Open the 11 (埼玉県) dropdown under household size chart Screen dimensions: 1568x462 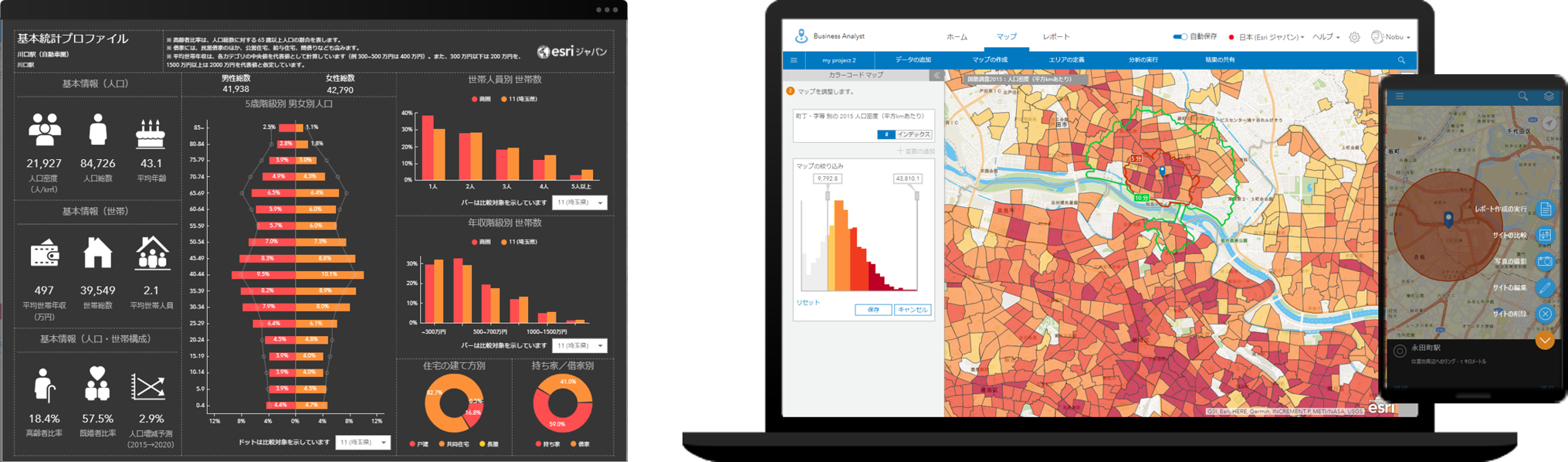(x=580, y=202)
